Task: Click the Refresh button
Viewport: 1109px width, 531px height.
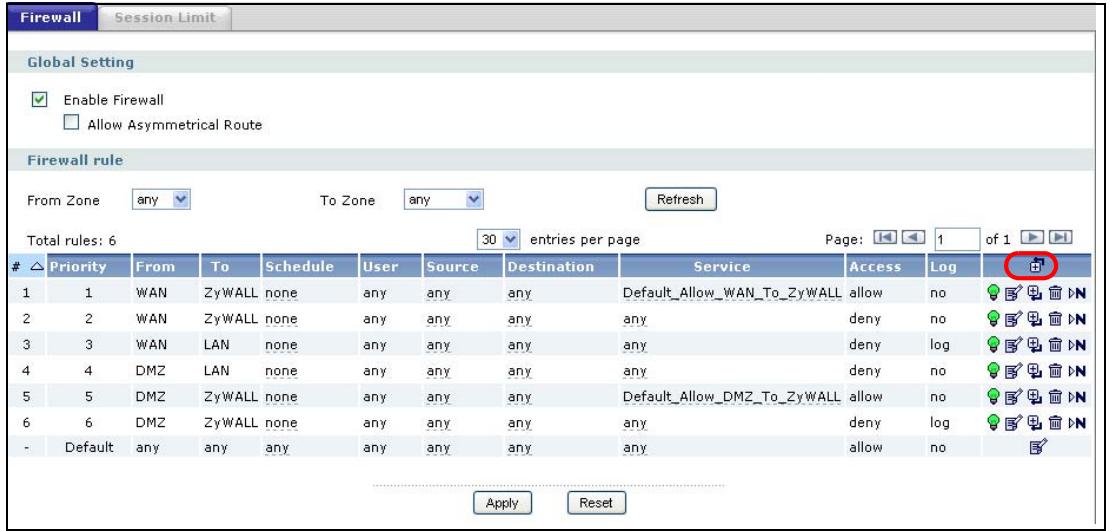Action: (680, 199)
